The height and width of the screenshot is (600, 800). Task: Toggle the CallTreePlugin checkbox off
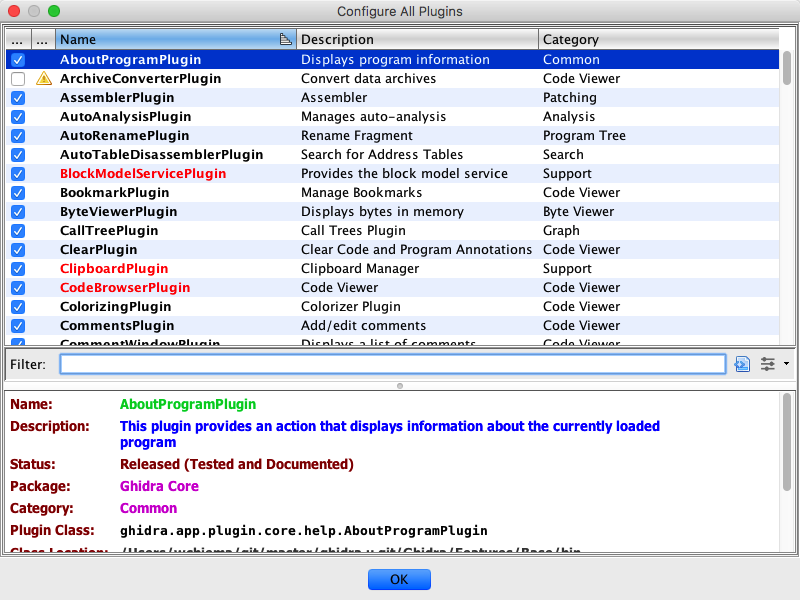(x=18, y=231)
